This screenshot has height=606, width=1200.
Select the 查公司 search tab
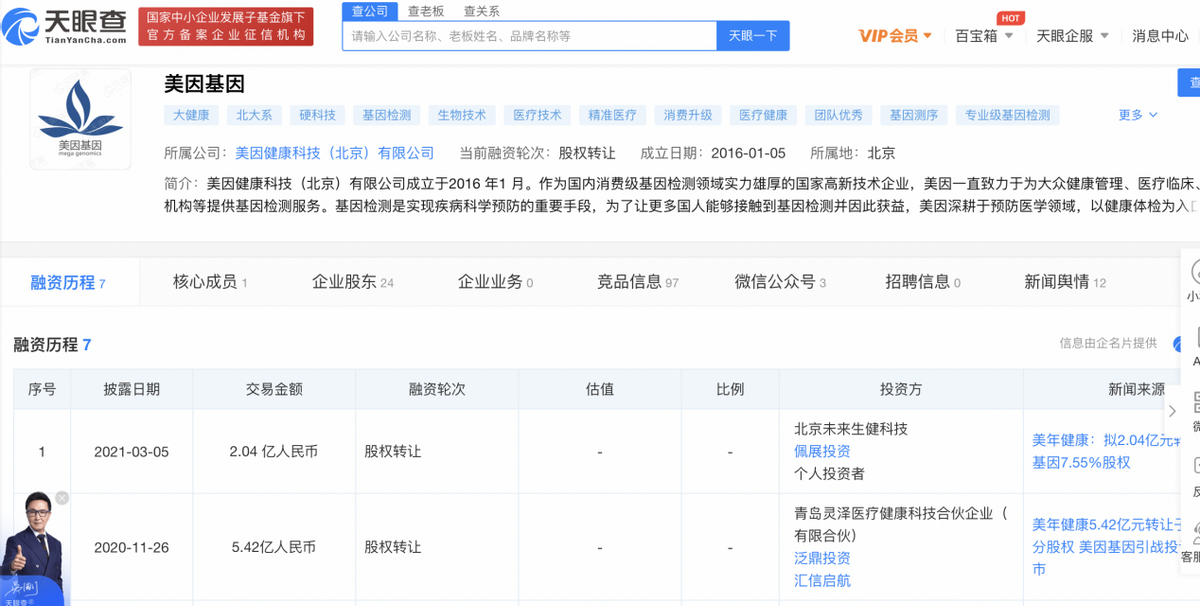tap(371, 11)
